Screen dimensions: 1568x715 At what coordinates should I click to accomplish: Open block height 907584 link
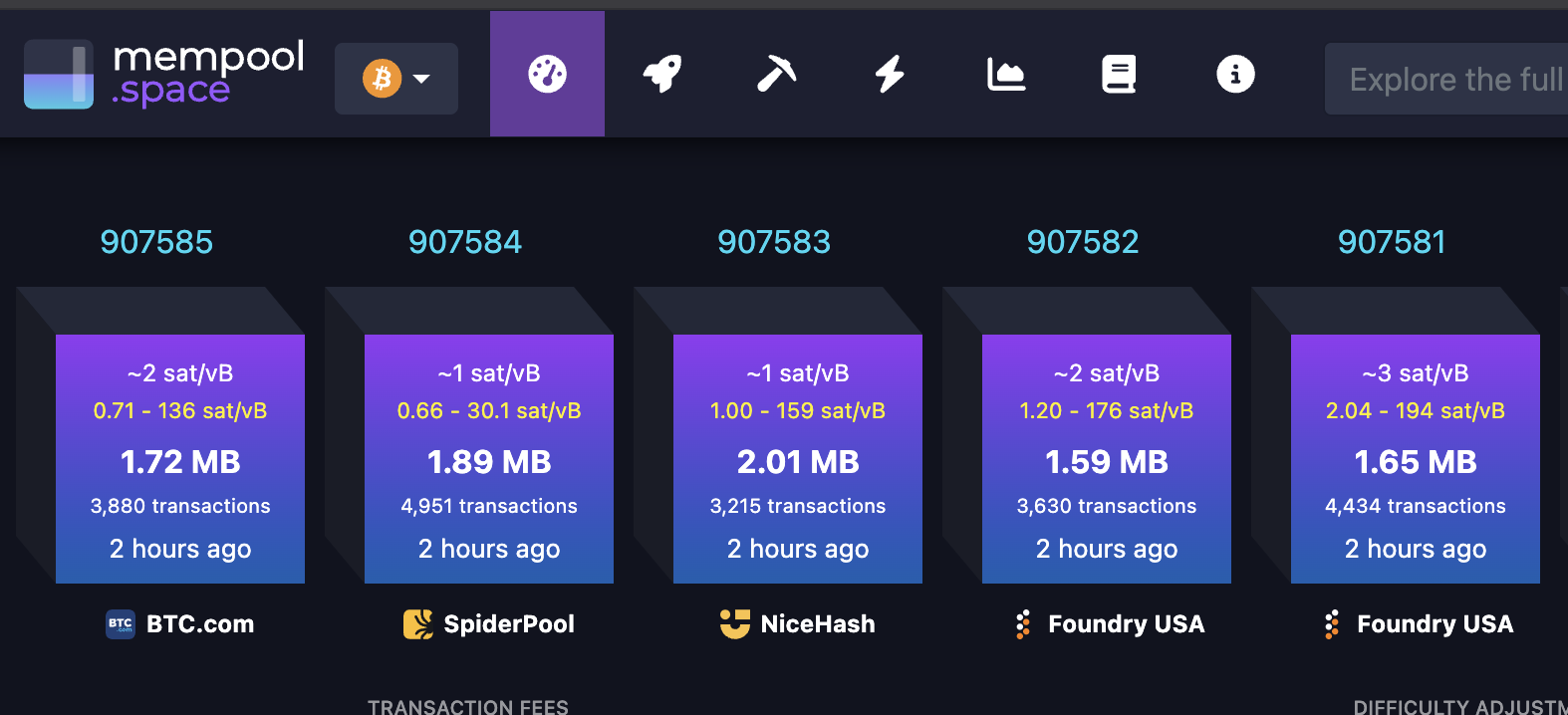click(x=465, y=242)
